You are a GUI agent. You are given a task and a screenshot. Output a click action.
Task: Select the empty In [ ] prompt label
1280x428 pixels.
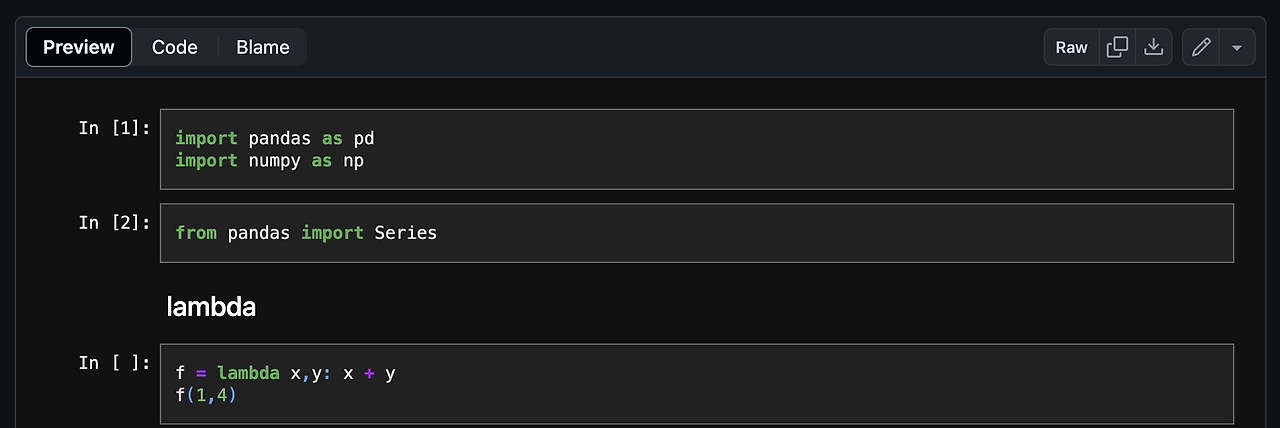tap(115, 363)
